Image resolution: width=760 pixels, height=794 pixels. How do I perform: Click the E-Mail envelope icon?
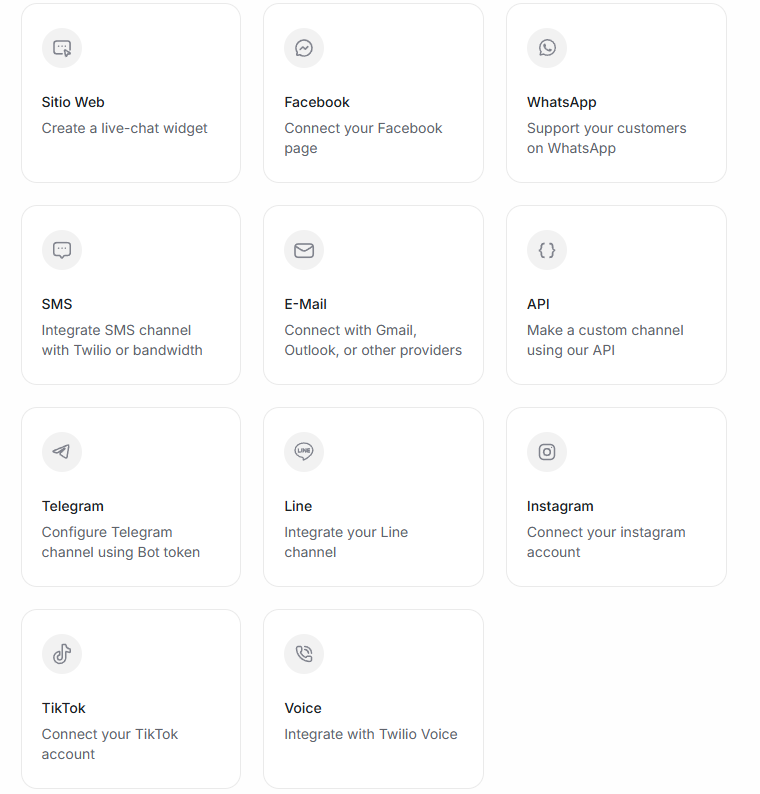pos(304,250)
